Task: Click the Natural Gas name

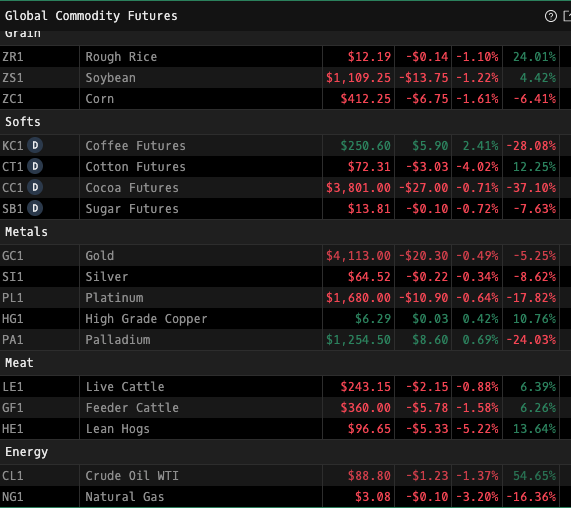Action: point(125,497)
